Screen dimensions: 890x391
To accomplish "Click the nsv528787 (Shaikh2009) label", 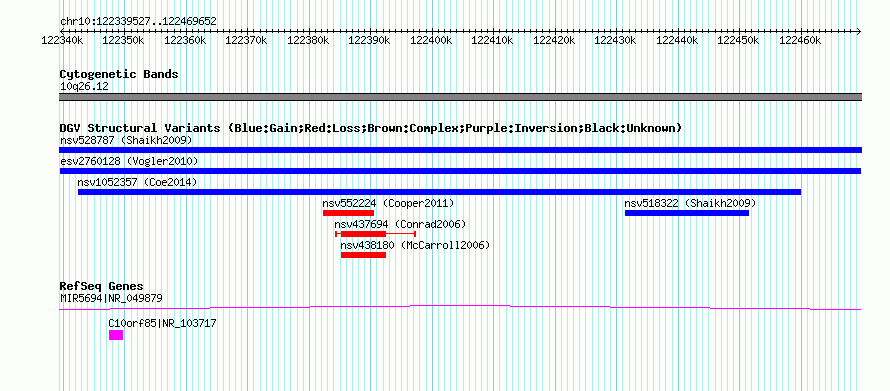I will 126,140.
